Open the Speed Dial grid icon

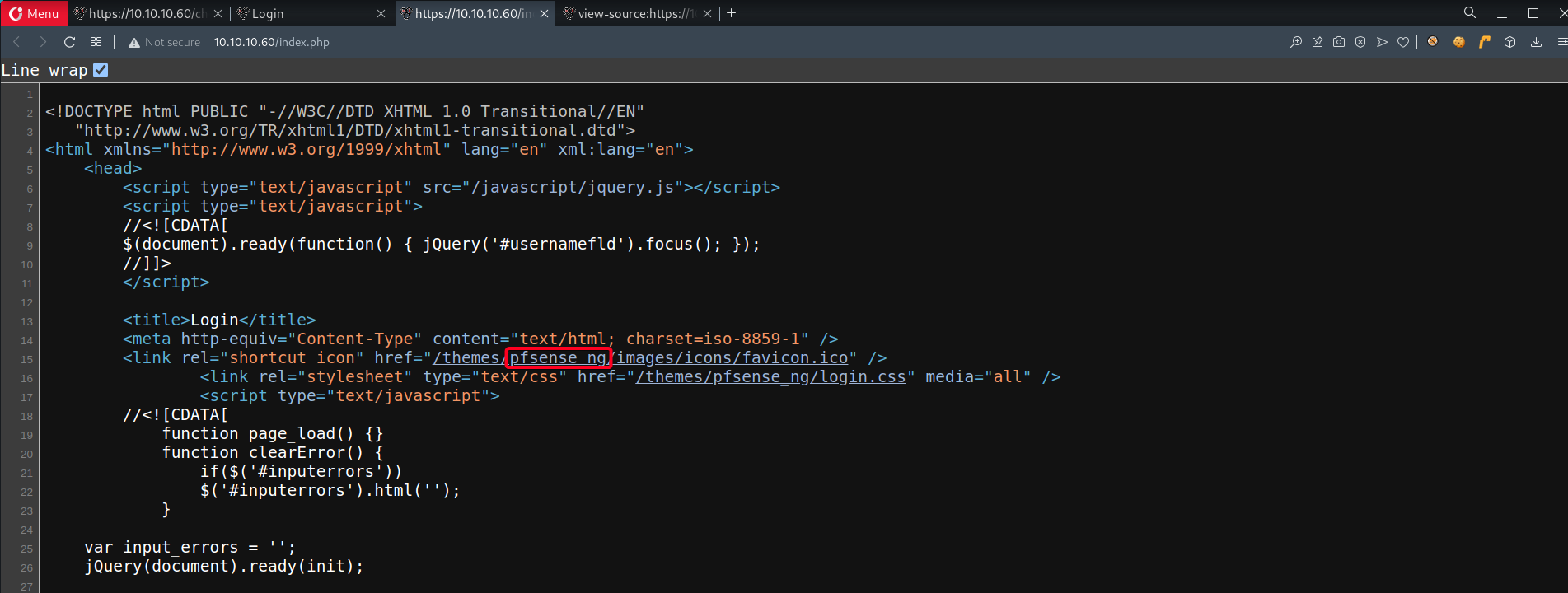(96, 42)
